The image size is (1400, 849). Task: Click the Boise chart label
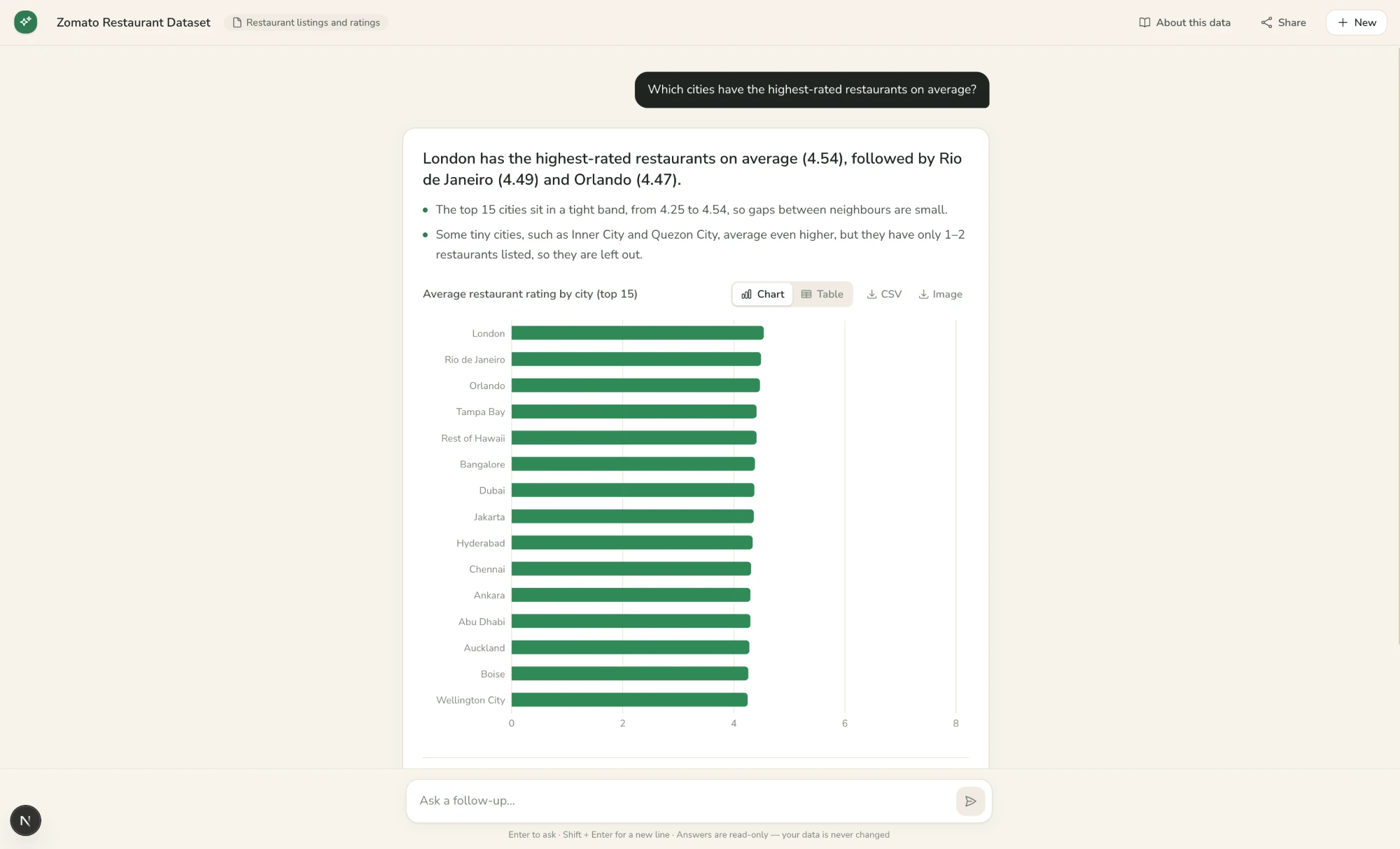coord(493,674)
